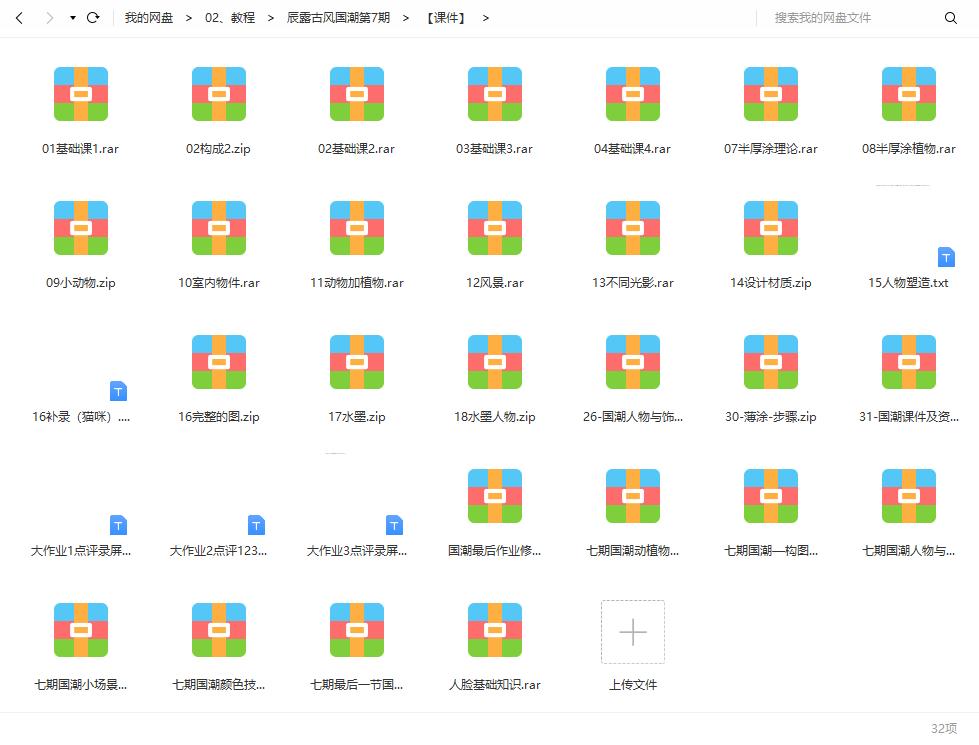Select the 七期国潮人物与... archive icon
The image size is (979, 745).
coord(909,496)
